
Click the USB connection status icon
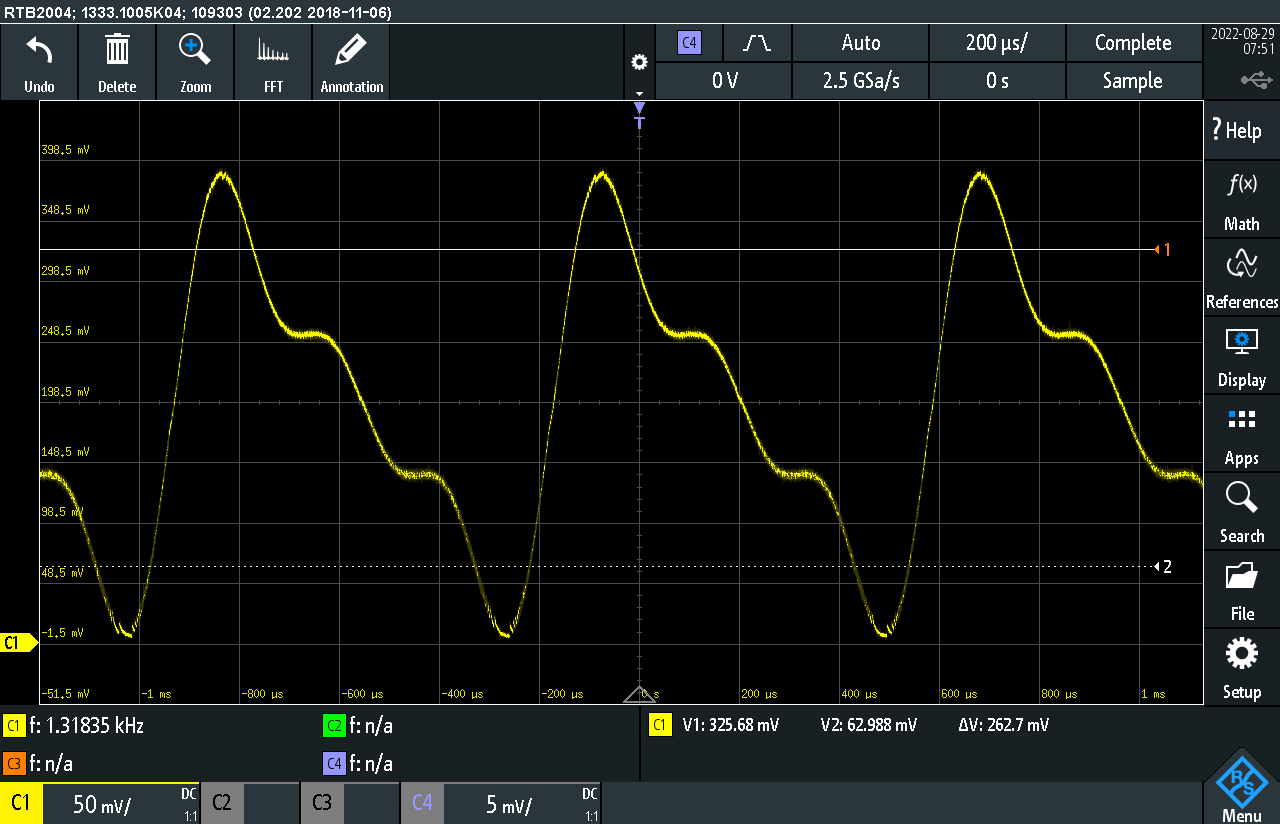[1257, 80]
